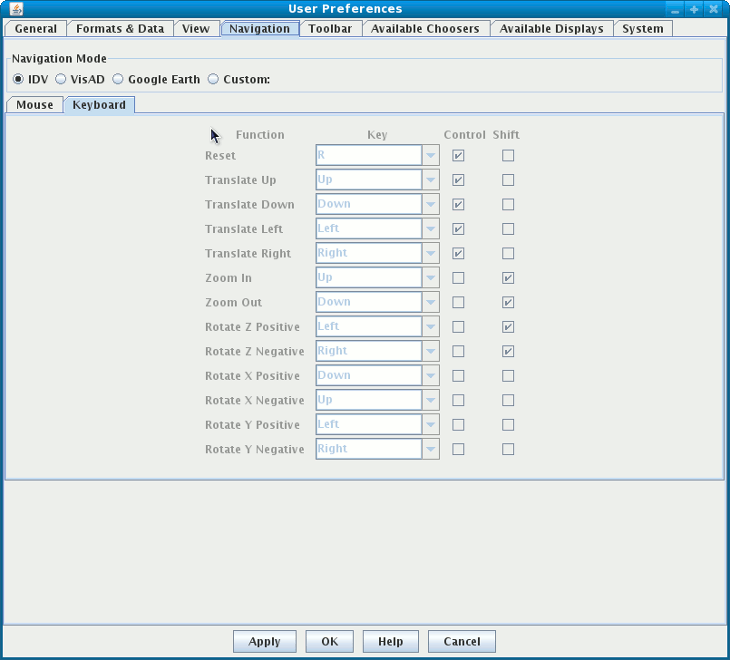The width and height of the screenshot is (730, 660).
Task: Open the Formats & Data tab
Action: pos(120,29)
